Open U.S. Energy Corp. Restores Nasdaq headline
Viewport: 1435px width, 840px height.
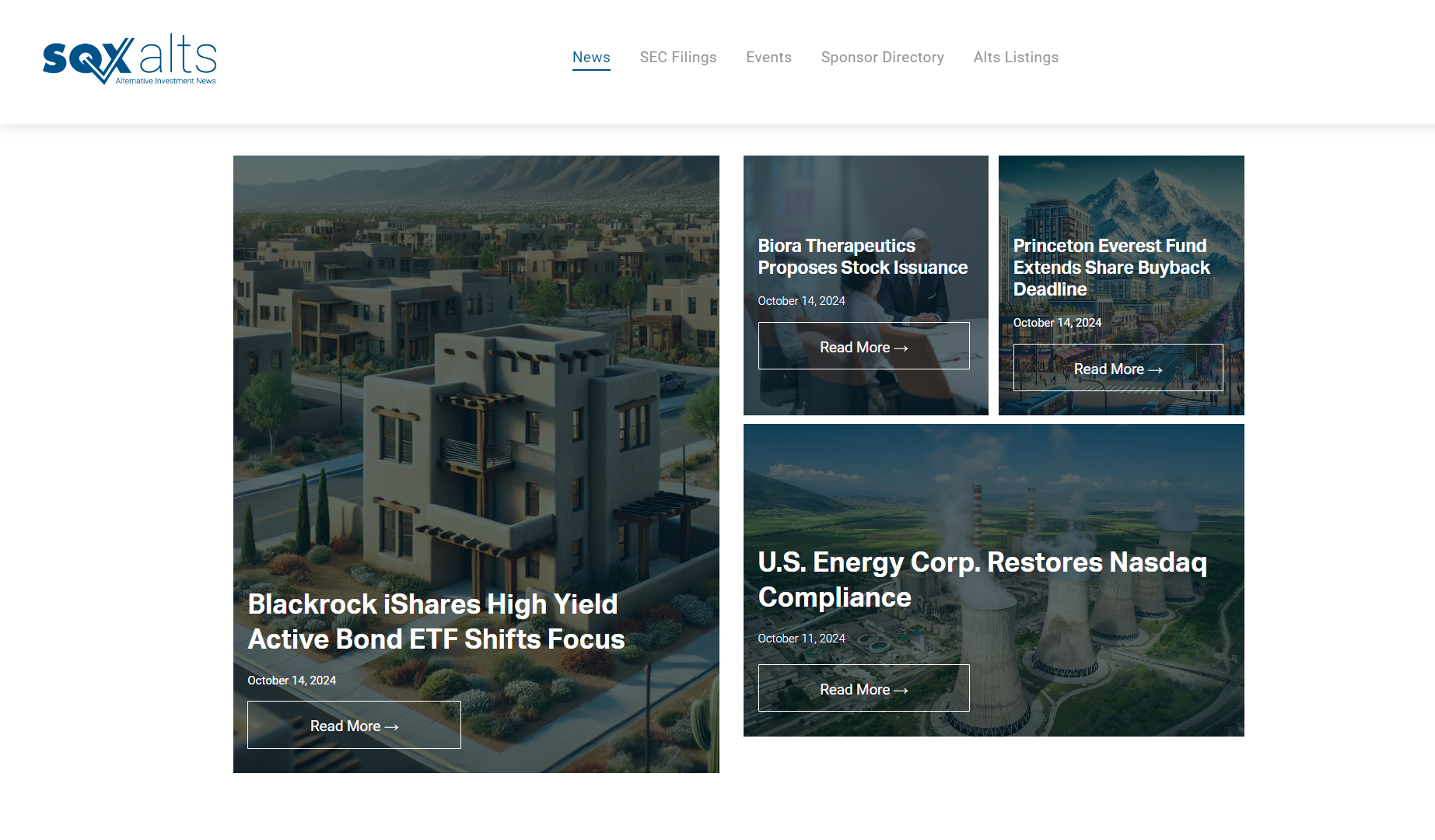click(982, 579)
